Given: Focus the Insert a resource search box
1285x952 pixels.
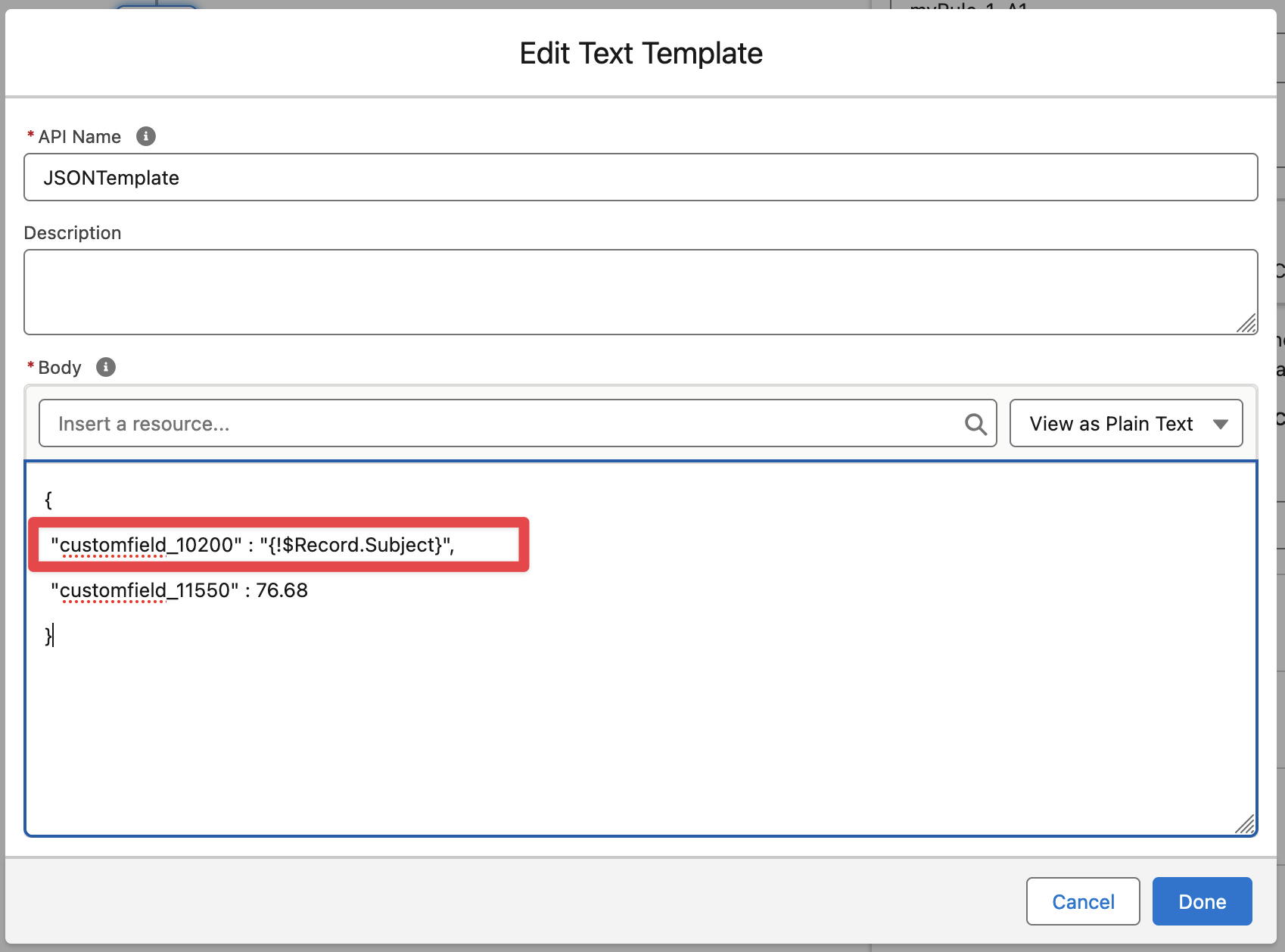Looking at the screenshot, I should click(499, 424).
